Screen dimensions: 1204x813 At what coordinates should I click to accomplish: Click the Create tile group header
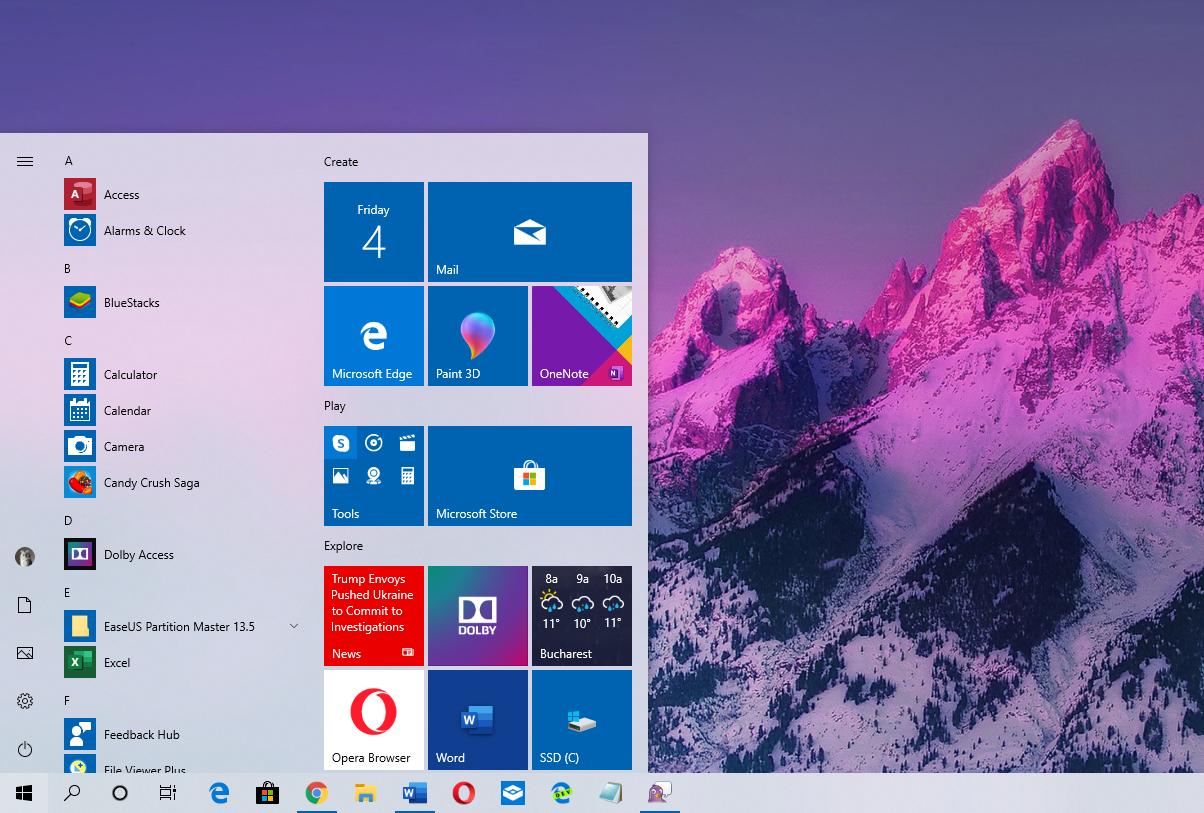click(341, 162)
